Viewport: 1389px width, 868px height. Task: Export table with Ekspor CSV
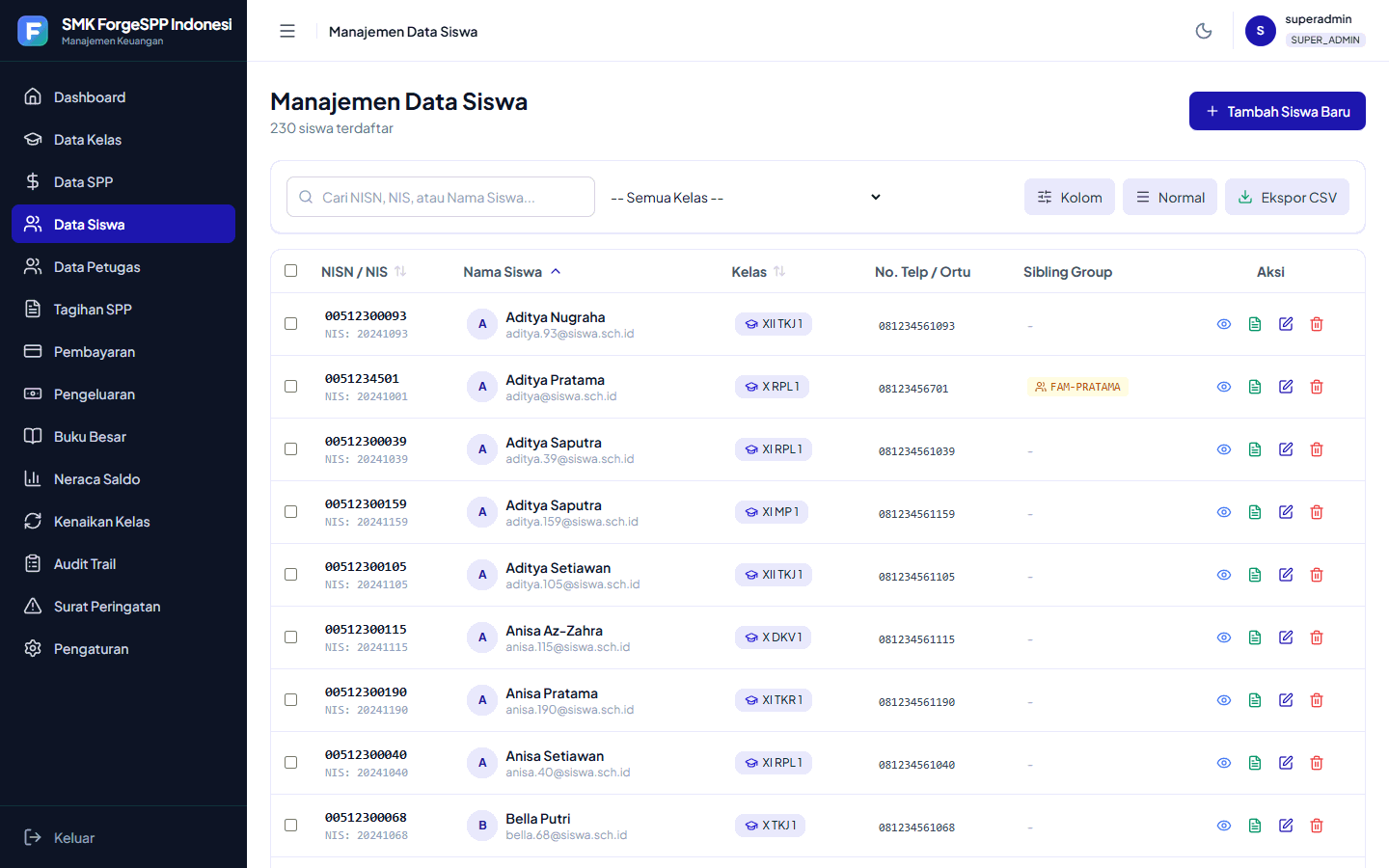tap(1287, 197)
